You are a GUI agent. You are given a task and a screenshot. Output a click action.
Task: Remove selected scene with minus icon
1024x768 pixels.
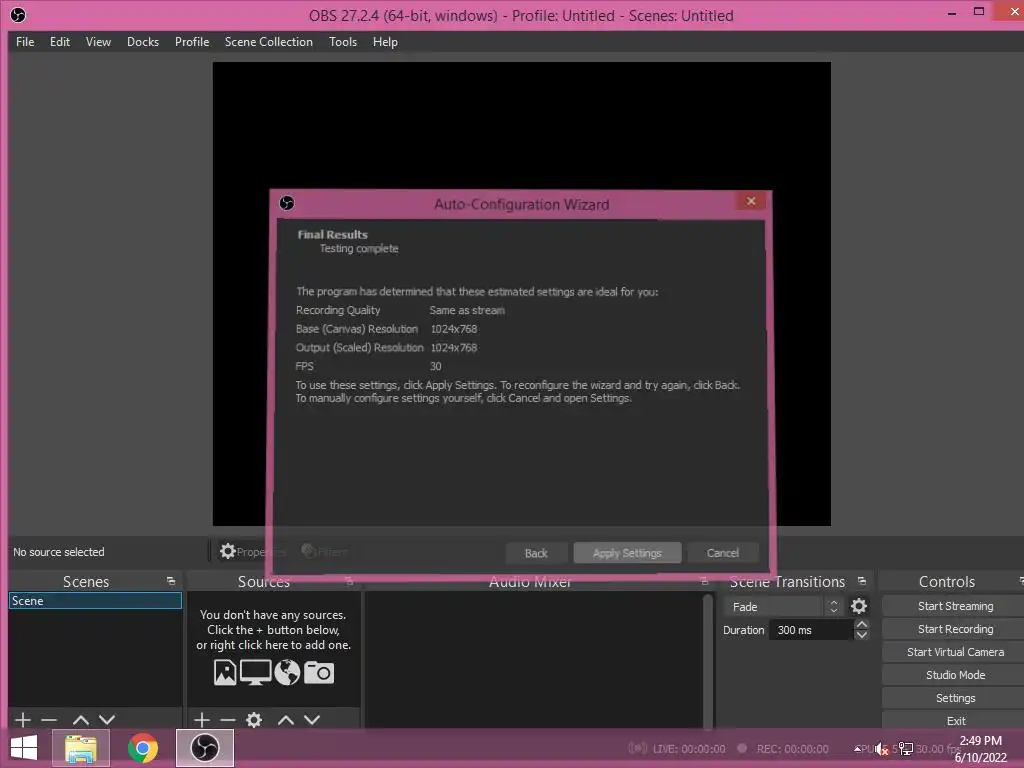click(49, 720)
